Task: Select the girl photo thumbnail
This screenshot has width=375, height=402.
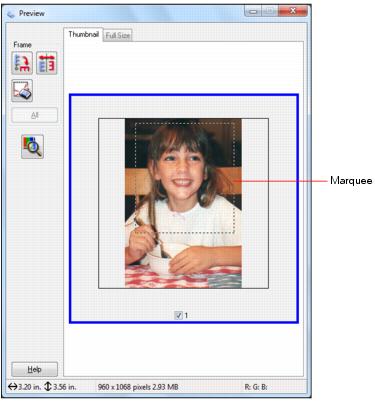Action: tap(183, 203)
